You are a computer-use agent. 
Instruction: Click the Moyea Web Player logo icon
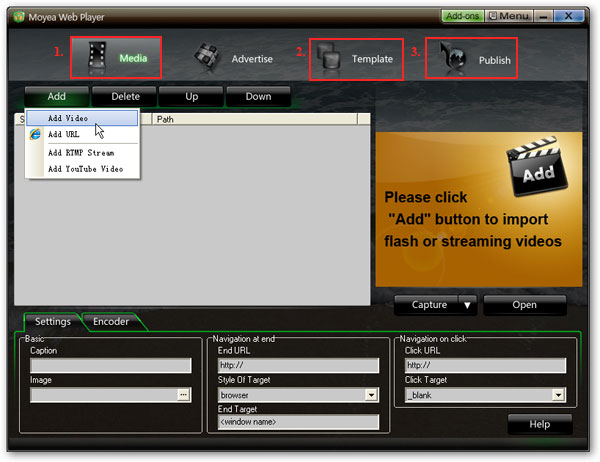(19, 17)
